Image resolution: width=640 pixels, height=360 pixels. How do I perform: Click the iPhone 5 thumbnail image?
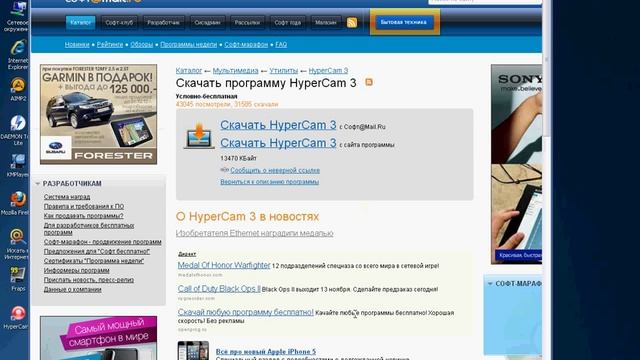(193, 351)
